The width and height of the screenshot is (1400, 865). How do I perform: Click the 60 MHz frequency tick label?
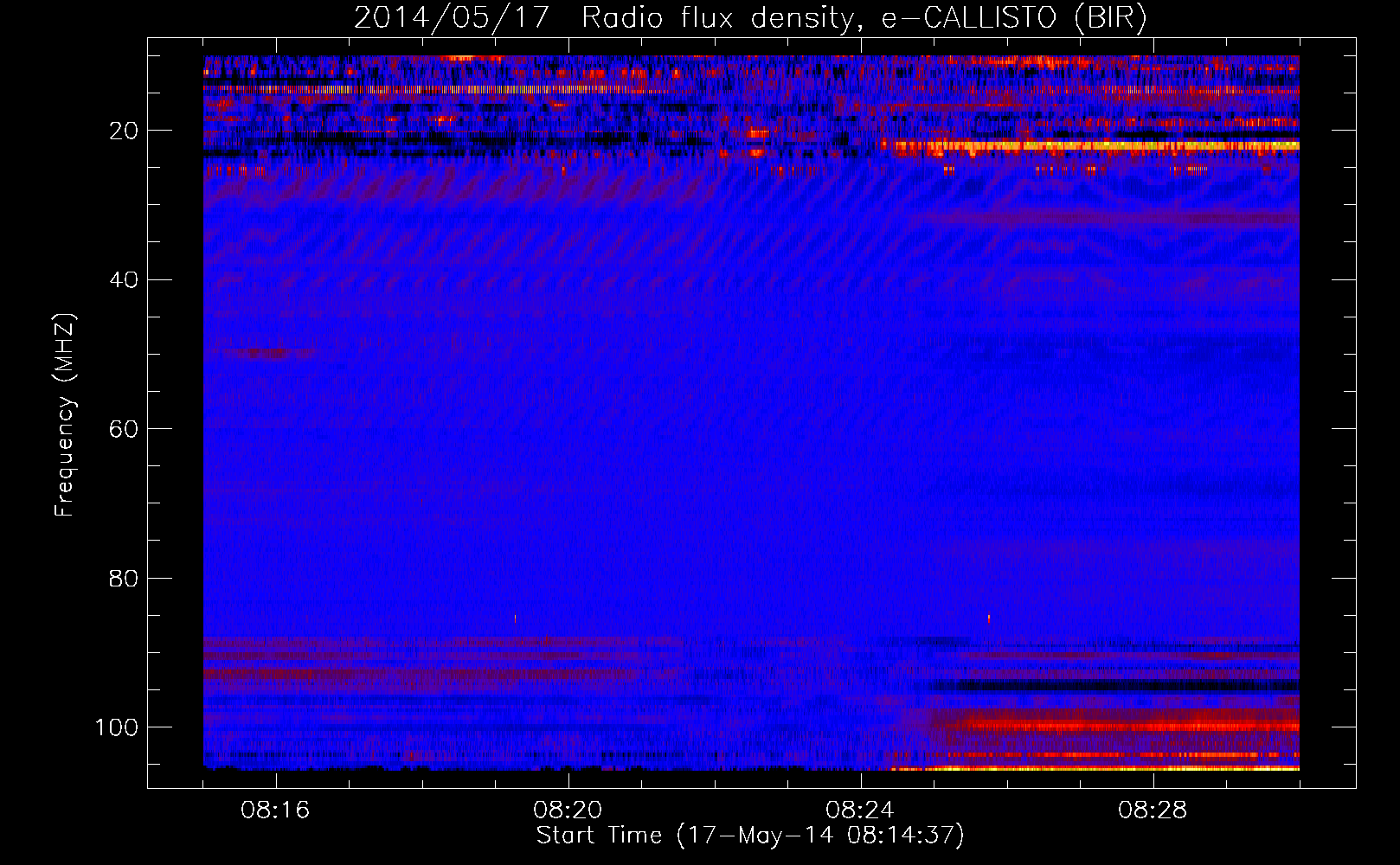coord(124,429)
